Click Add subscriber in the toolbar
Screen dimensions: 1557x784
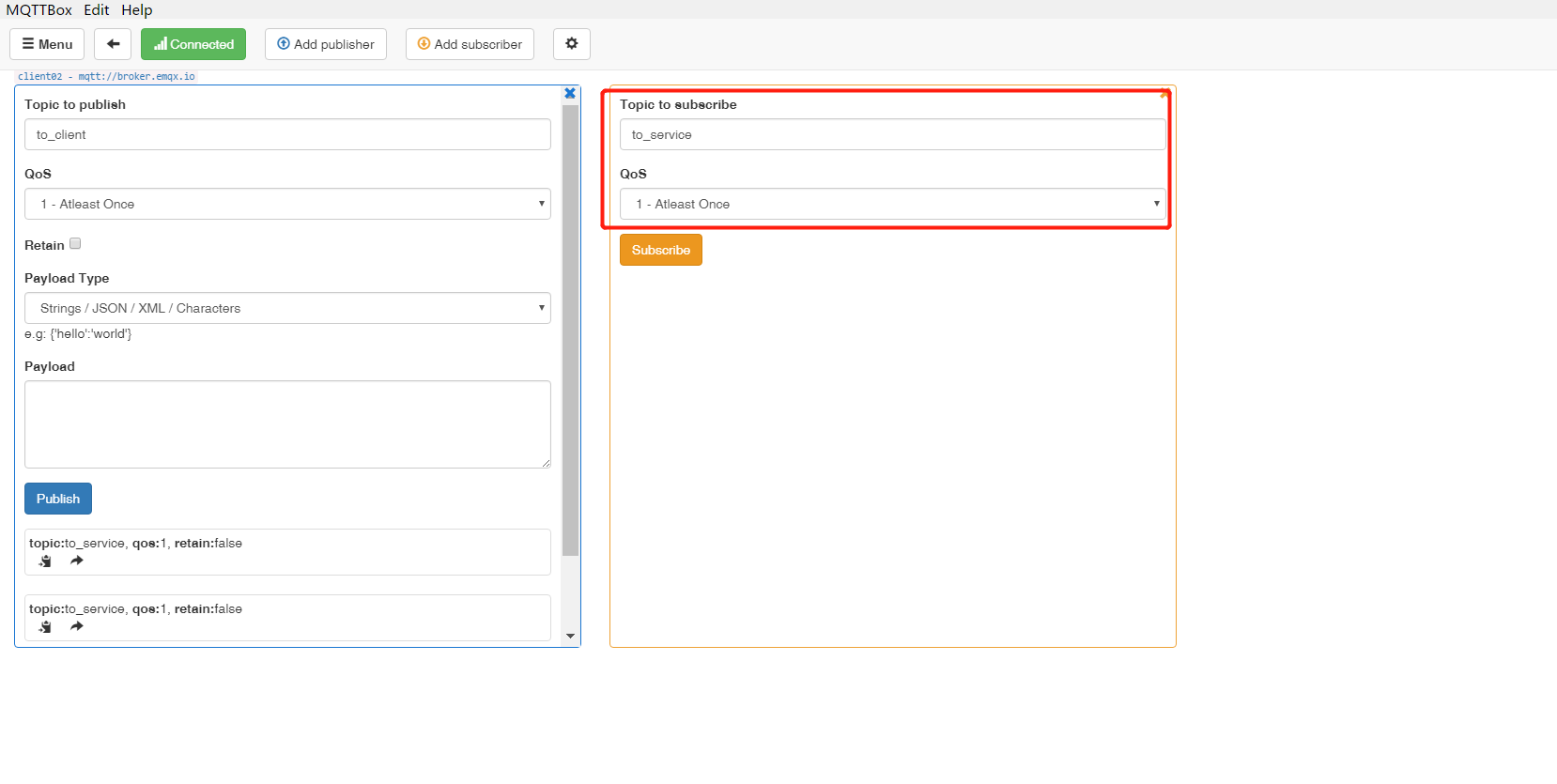(x=470, y=44)
